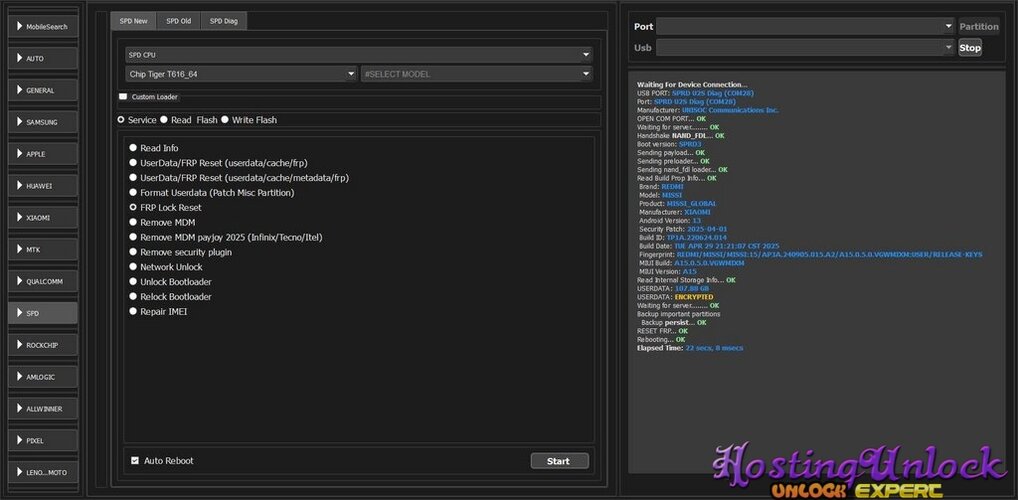Viewport: 1018px width, 500px height.
Task: Open the MTK sidebar section
Action: 43,249
